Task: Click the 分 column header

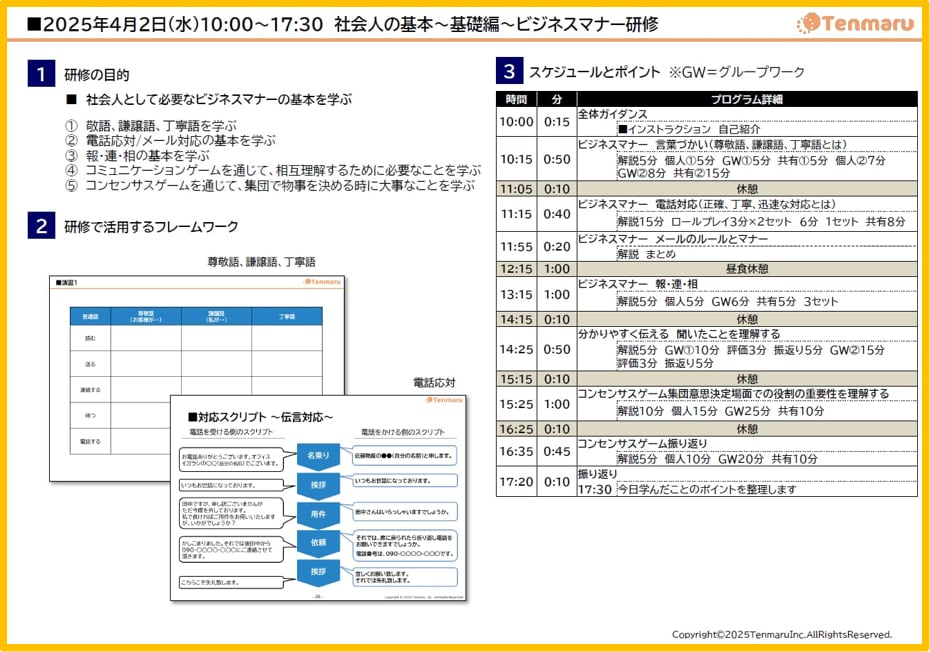Action: (x=556, y=99)
